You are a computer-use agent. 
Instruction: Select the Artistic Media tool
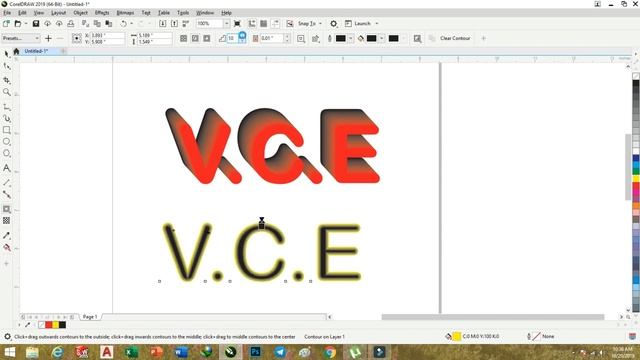[x=7, y=118]
